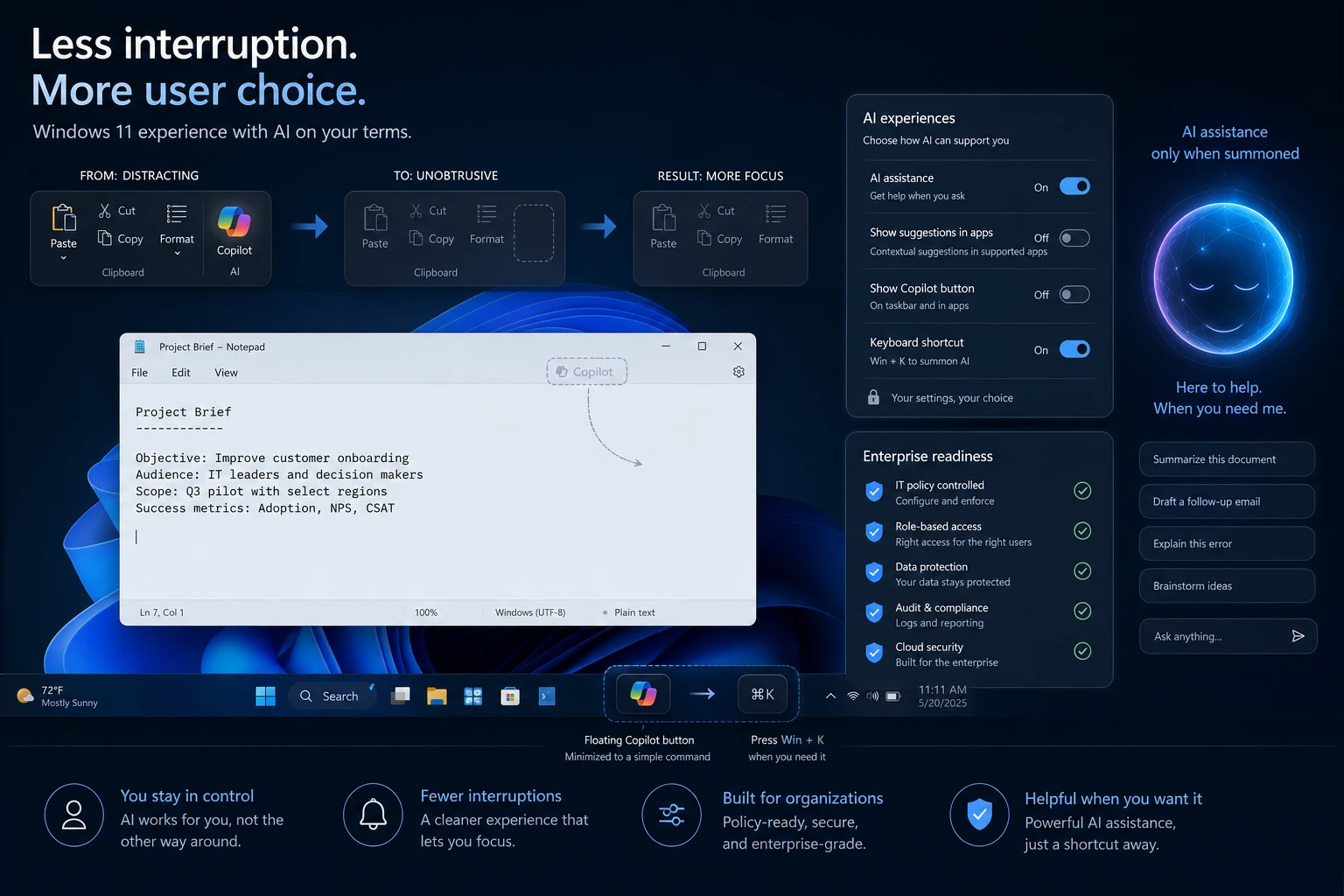The height and width of the screenshot is (896, 1344).
Task: Click the shield icon next to Data protection
Action: (x=874, y=572)
